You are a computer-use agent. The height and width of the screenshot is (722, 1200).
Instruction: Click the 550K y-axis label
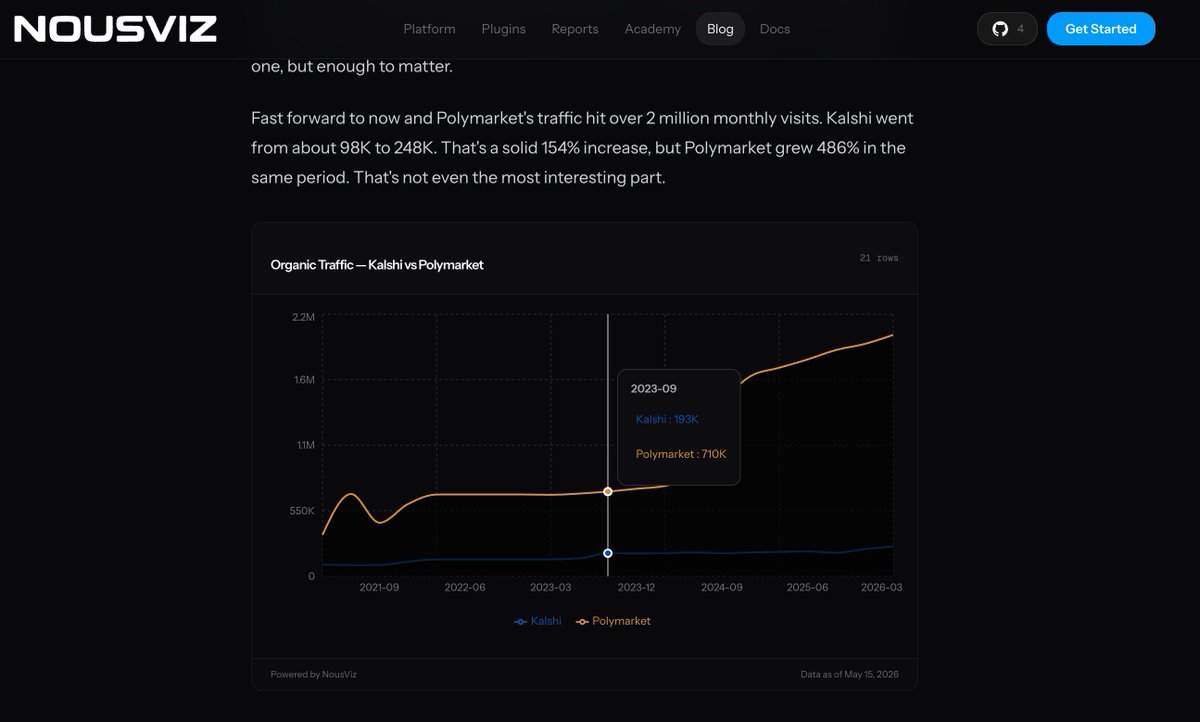click(302, 511)
